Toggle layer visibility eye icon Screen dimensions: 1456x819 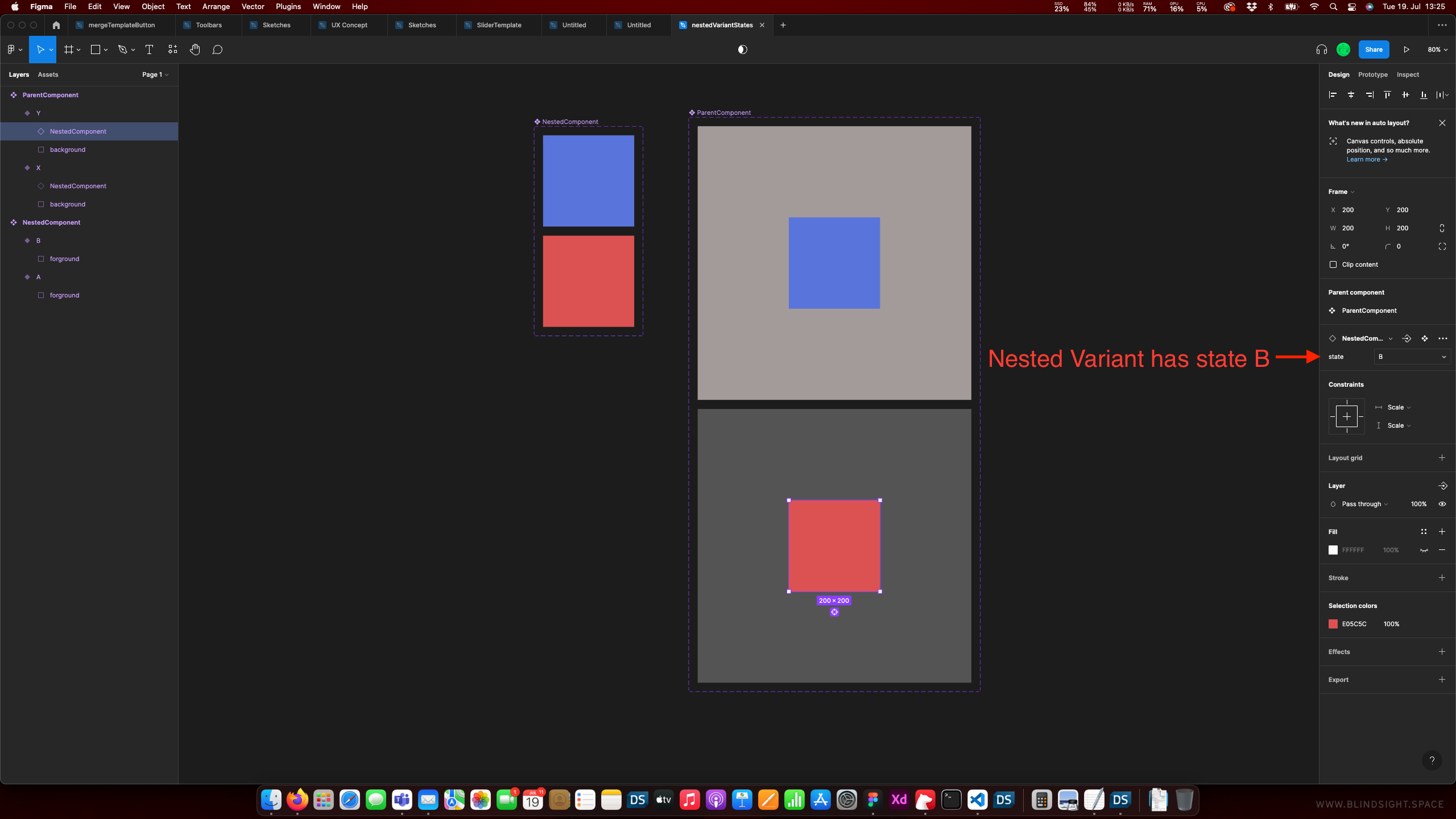coord(1442,504)
